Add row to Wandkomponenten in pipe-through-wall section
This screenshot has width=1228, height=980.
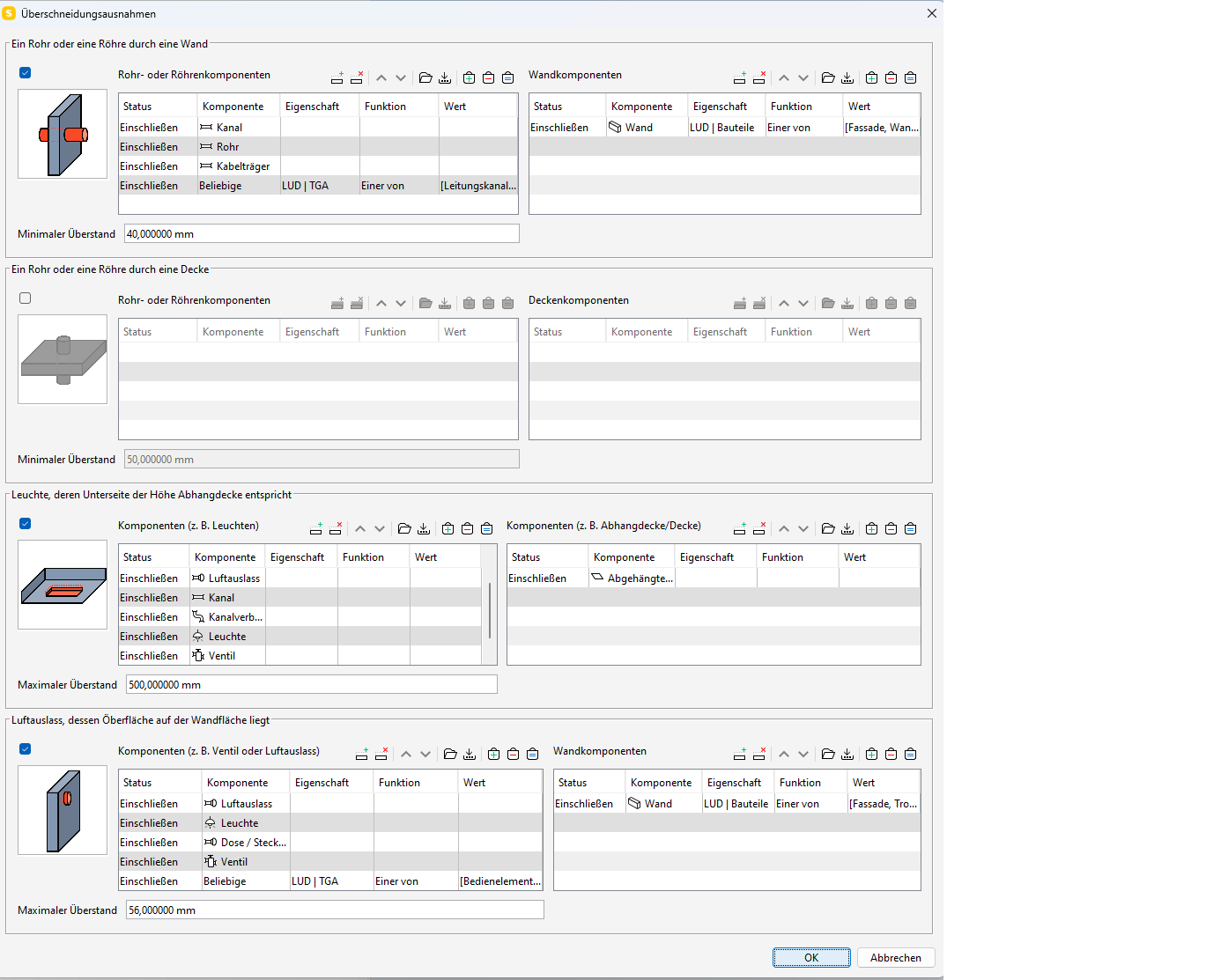(x=740, y=77)
